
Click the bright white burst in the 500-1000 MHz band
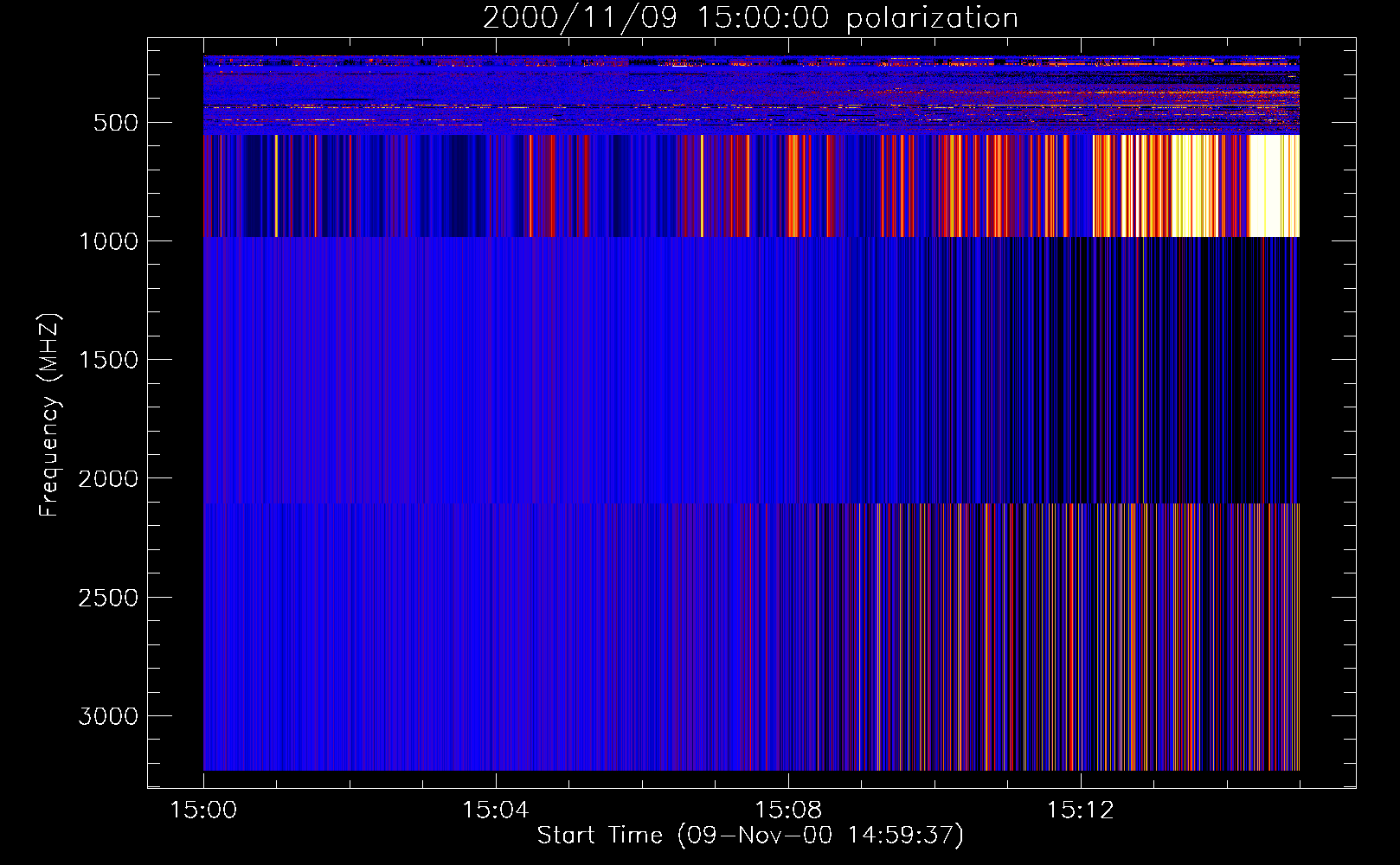1274,185
